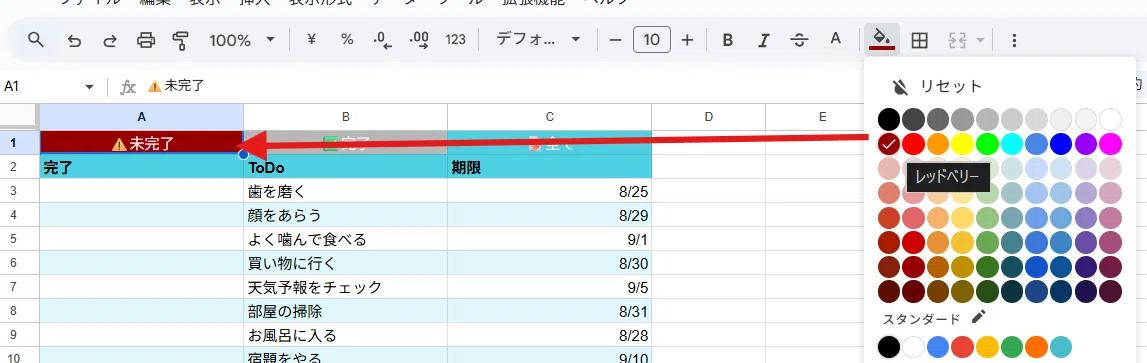Viewport: 1147px width, 363px height.
Task: Open the merge cells dropdown arrow
Action: point(980,40)
